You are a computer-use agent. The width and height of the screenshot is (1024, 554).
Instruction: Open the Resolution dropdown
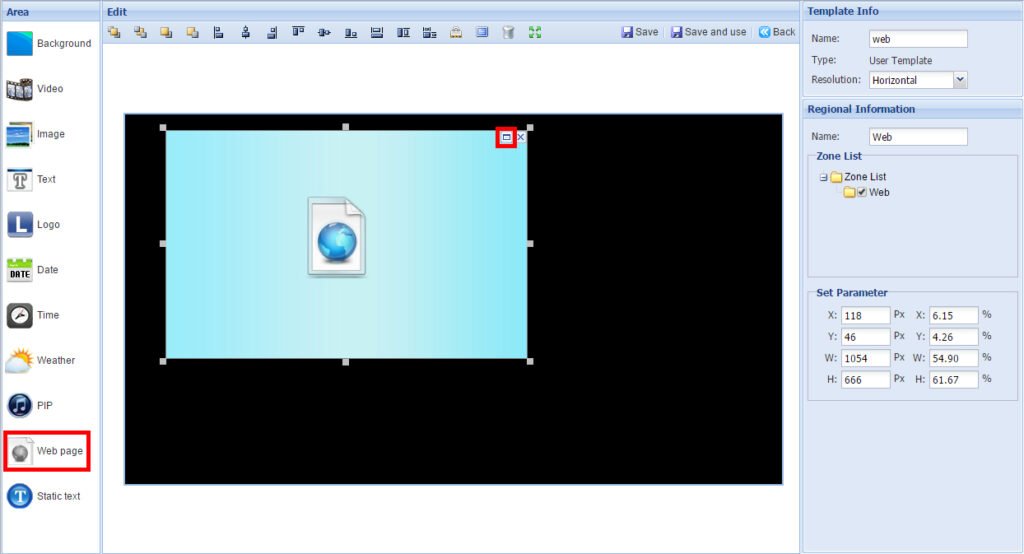960,80
